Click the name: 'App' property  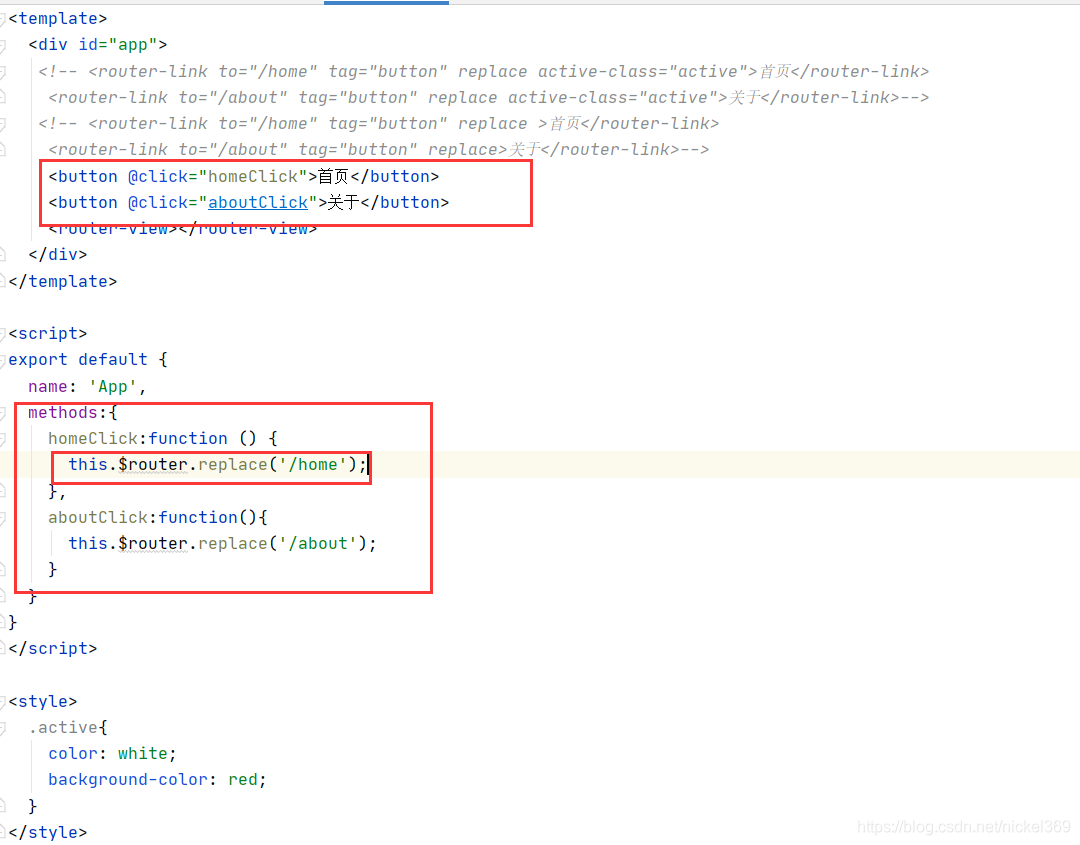pos(87,387)
